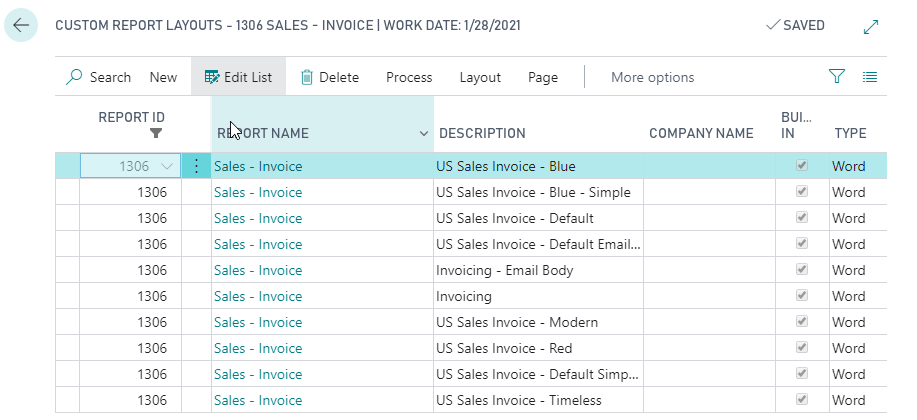
Task: Open the Layout menu
Action: tap(480, 77)
